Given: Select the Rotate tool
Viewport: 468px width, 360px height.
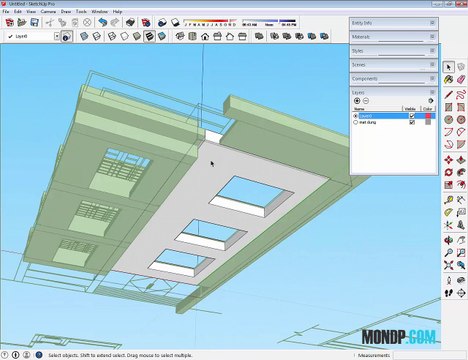Looking at the screenshot, I should [x=449, y=172].
